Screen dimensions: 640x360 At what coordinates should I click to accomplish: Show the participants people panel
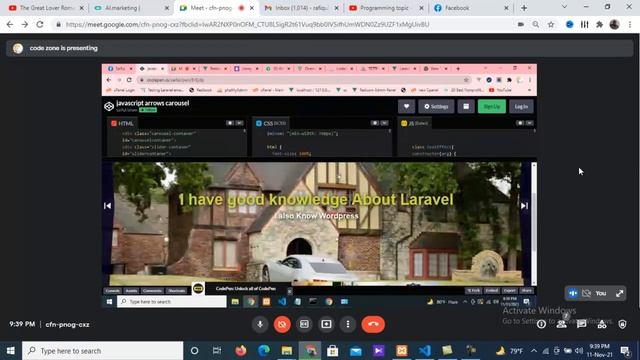[x=562, y=324]
